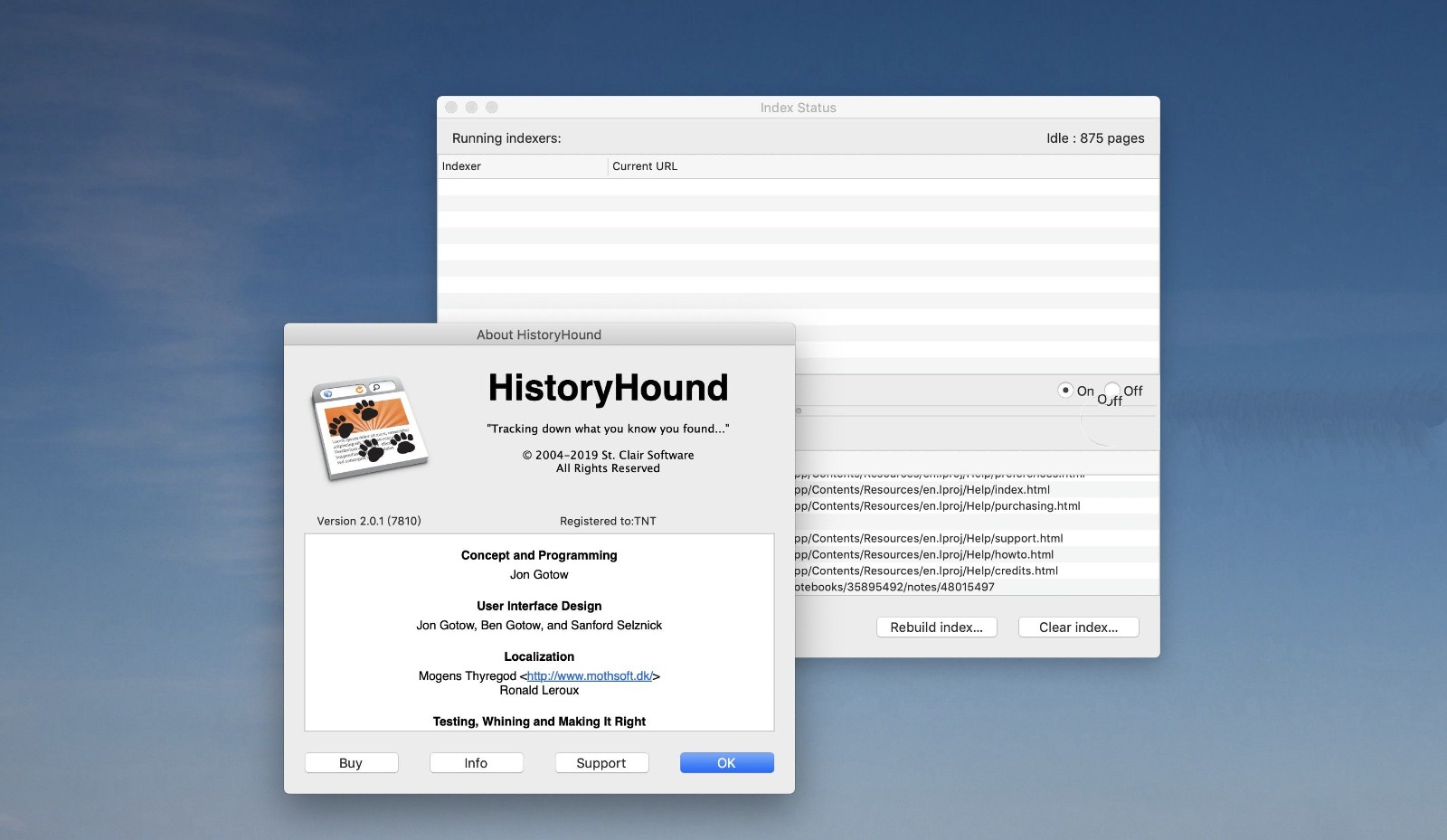Click the Registered to:TNT label
The height and width of the screenshot is (840, 1447).
click(x=608, y=521)
